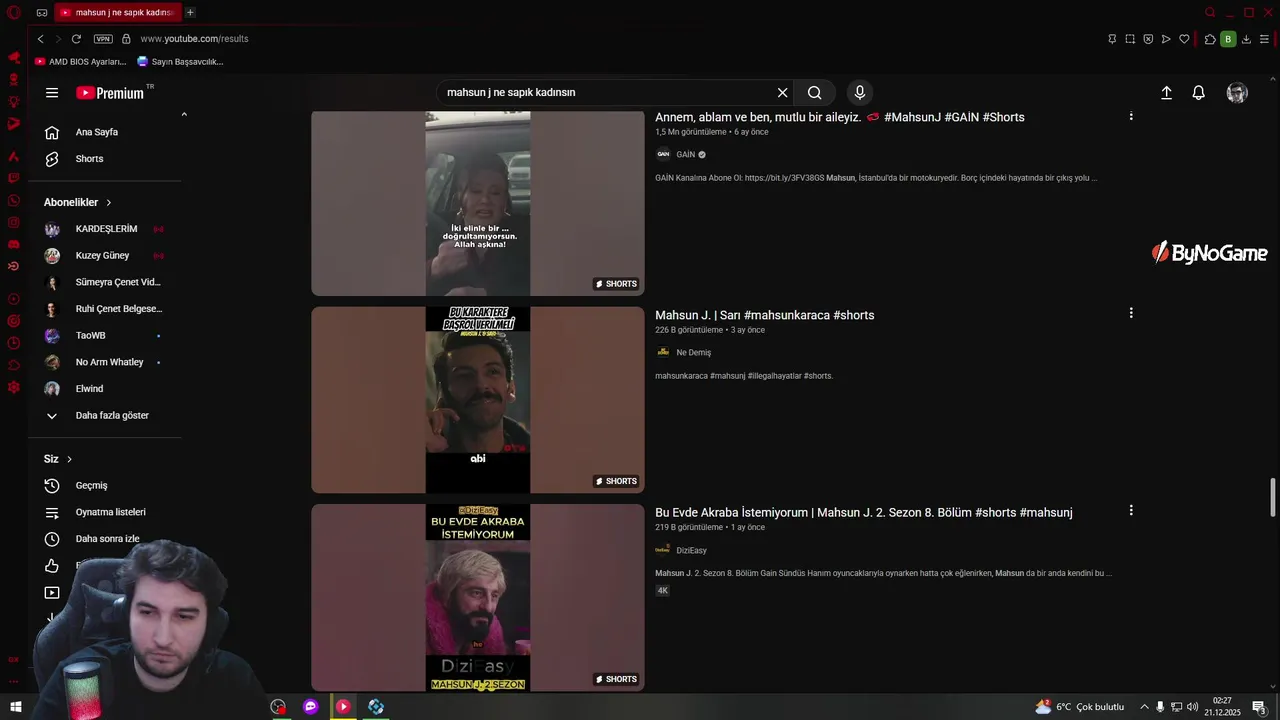The image size is (1280, 720).
Task: Open the KARDEŞLERİM channel subscription
Action: (105, 229)
